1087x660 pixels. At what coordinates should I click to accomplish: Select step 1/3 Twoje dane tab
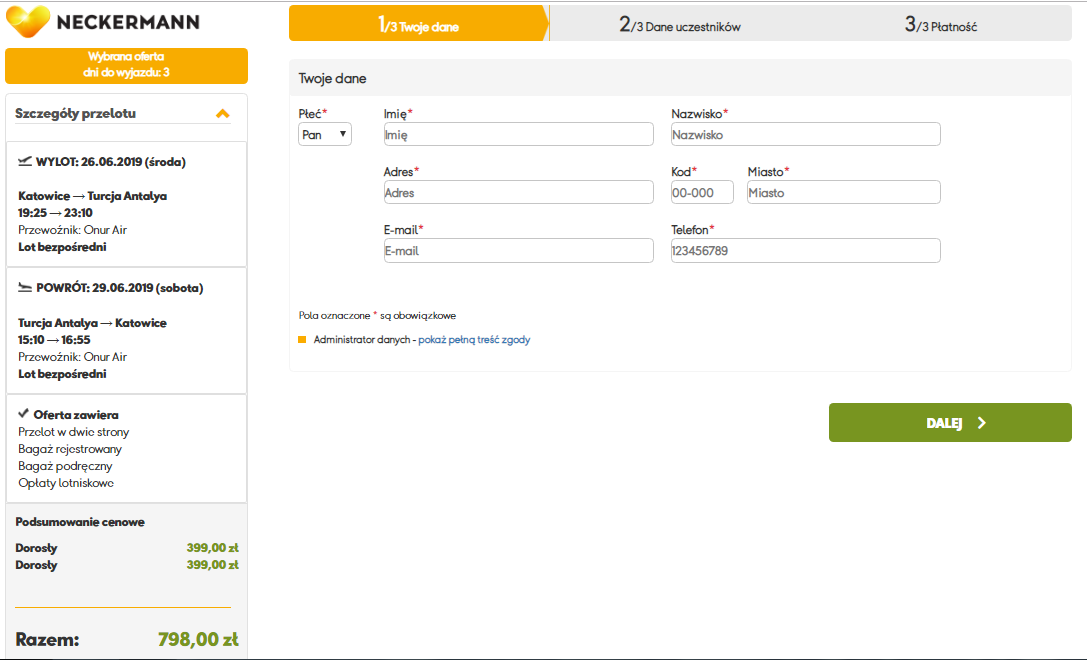click(x=419, y=24)
